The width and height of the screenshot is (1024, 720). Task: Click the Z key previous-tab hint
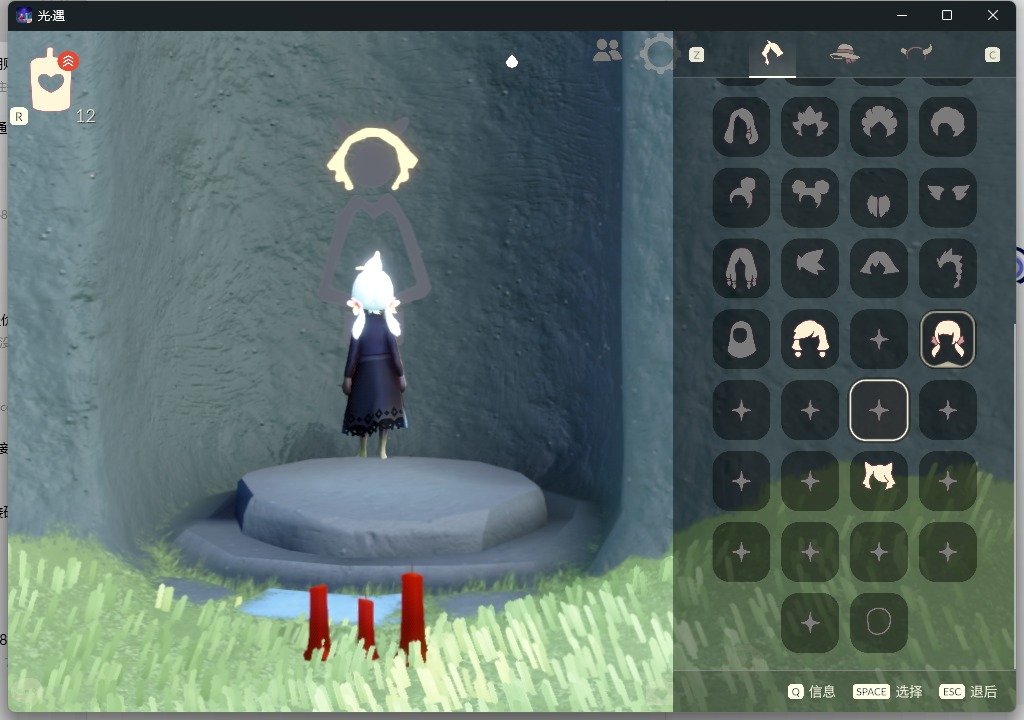(696, 55)
